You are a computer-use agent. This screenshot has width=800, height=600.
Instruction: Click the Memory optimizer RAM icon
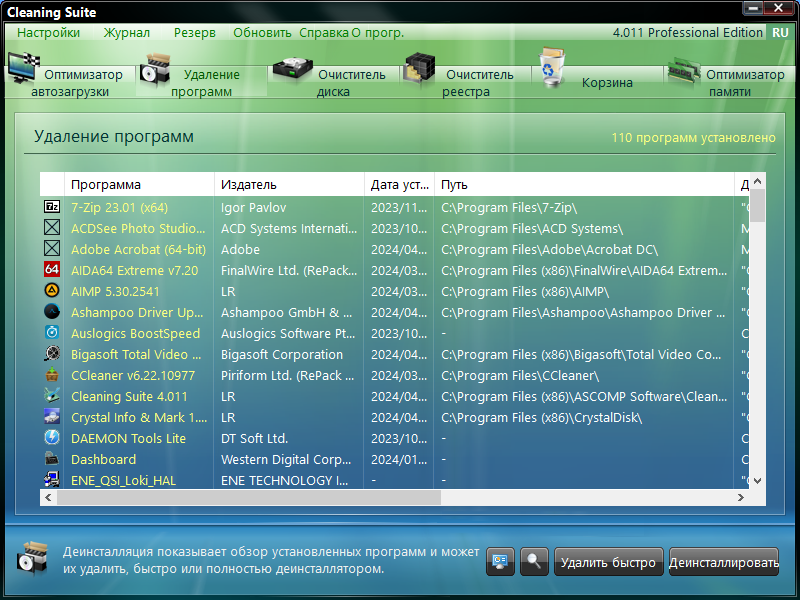[x=683, y=71]
